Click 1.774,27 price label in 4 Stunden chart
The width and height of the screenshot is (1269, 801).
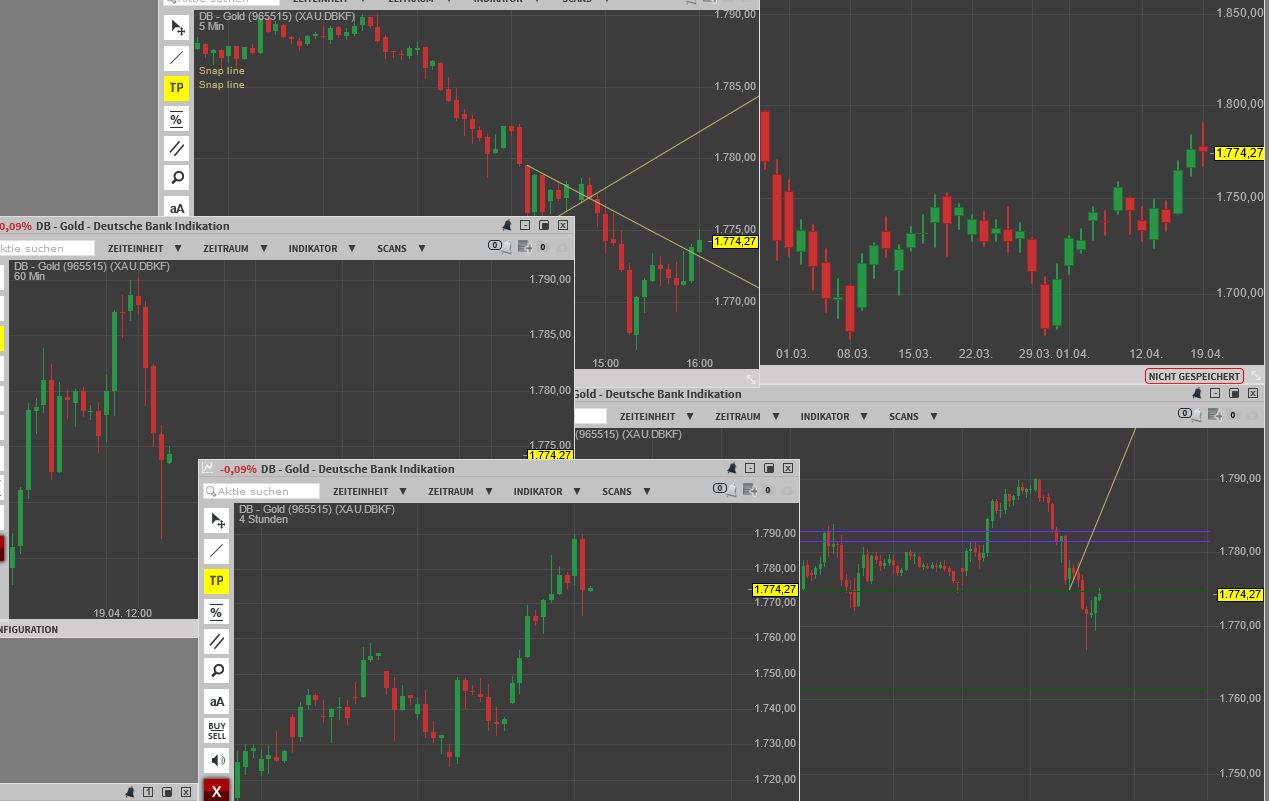(774, 590)
